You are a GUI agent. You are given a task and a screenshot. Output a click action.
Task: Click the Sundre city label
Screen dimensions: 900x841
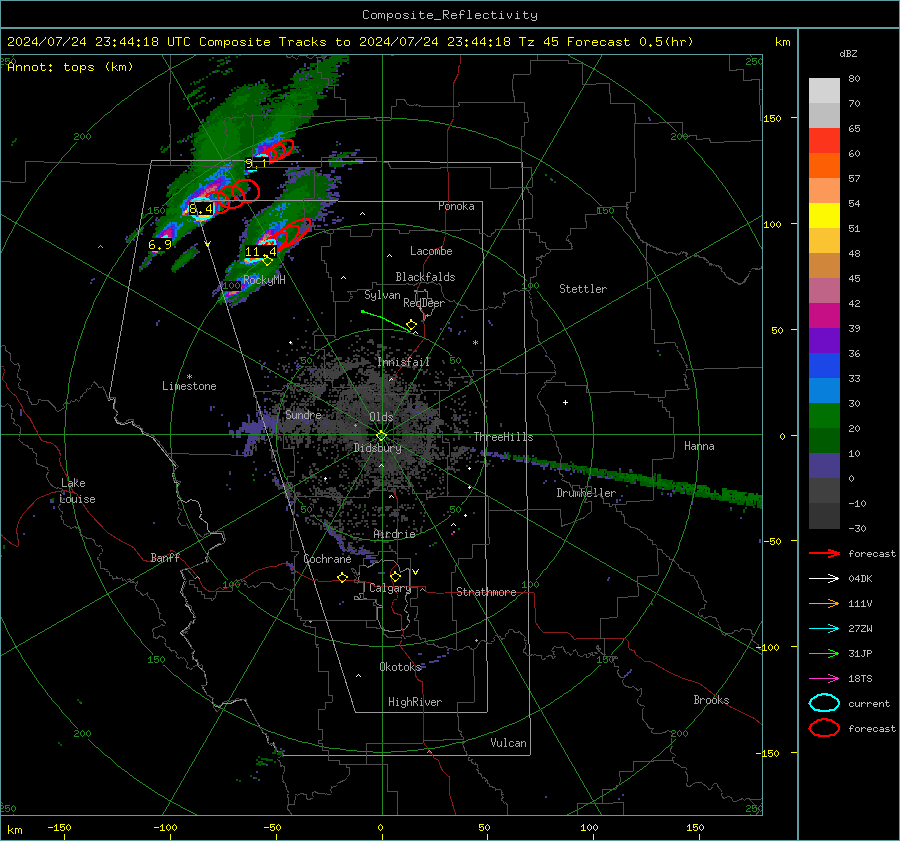point(303,415)
